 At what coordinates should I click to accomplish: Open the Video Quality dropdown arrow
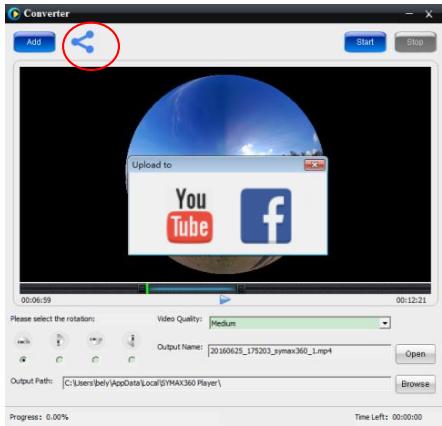pos(385,323)
